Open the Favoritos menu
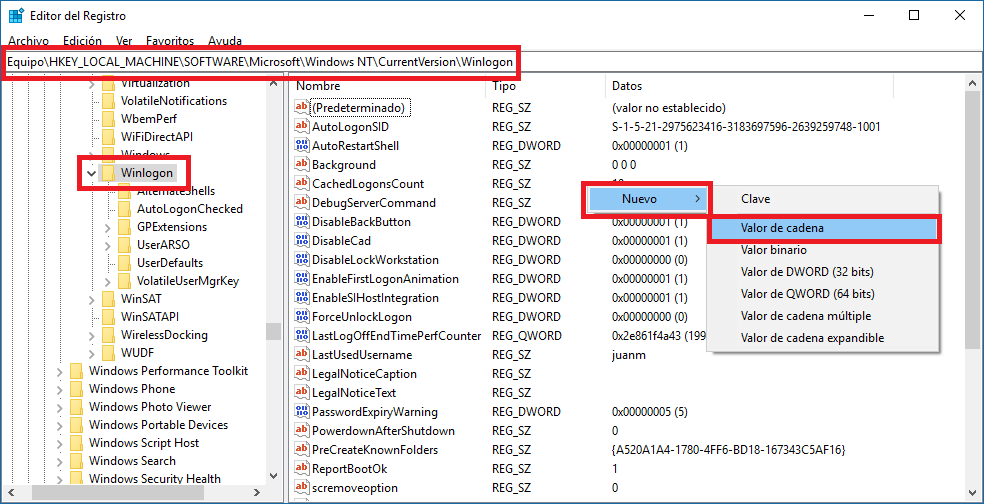 click(x=170, y=41)
